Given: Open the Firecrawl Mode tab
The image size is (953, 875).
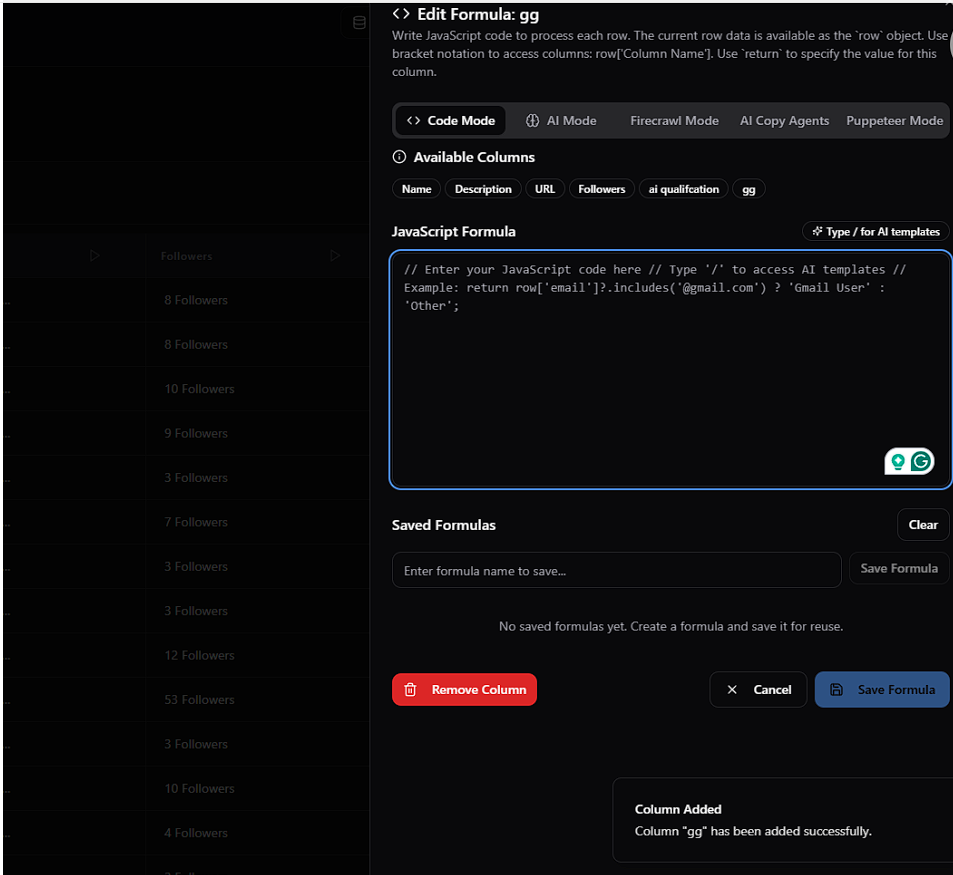Looking at the screenshot, I should 674,121.
